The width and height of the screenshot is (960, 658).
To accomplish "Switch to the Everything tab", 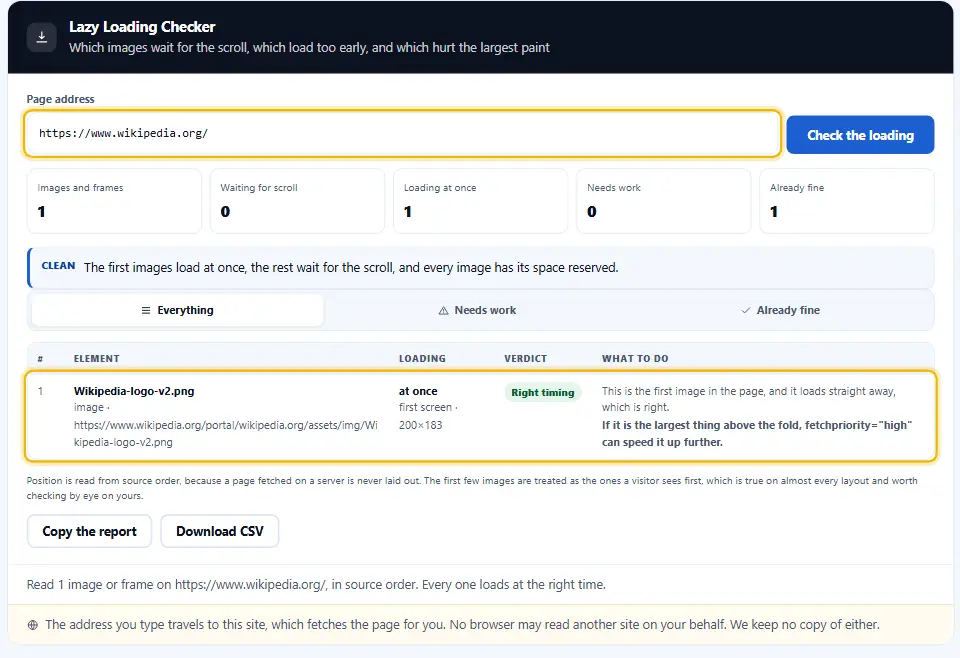I will click(177, 310).
